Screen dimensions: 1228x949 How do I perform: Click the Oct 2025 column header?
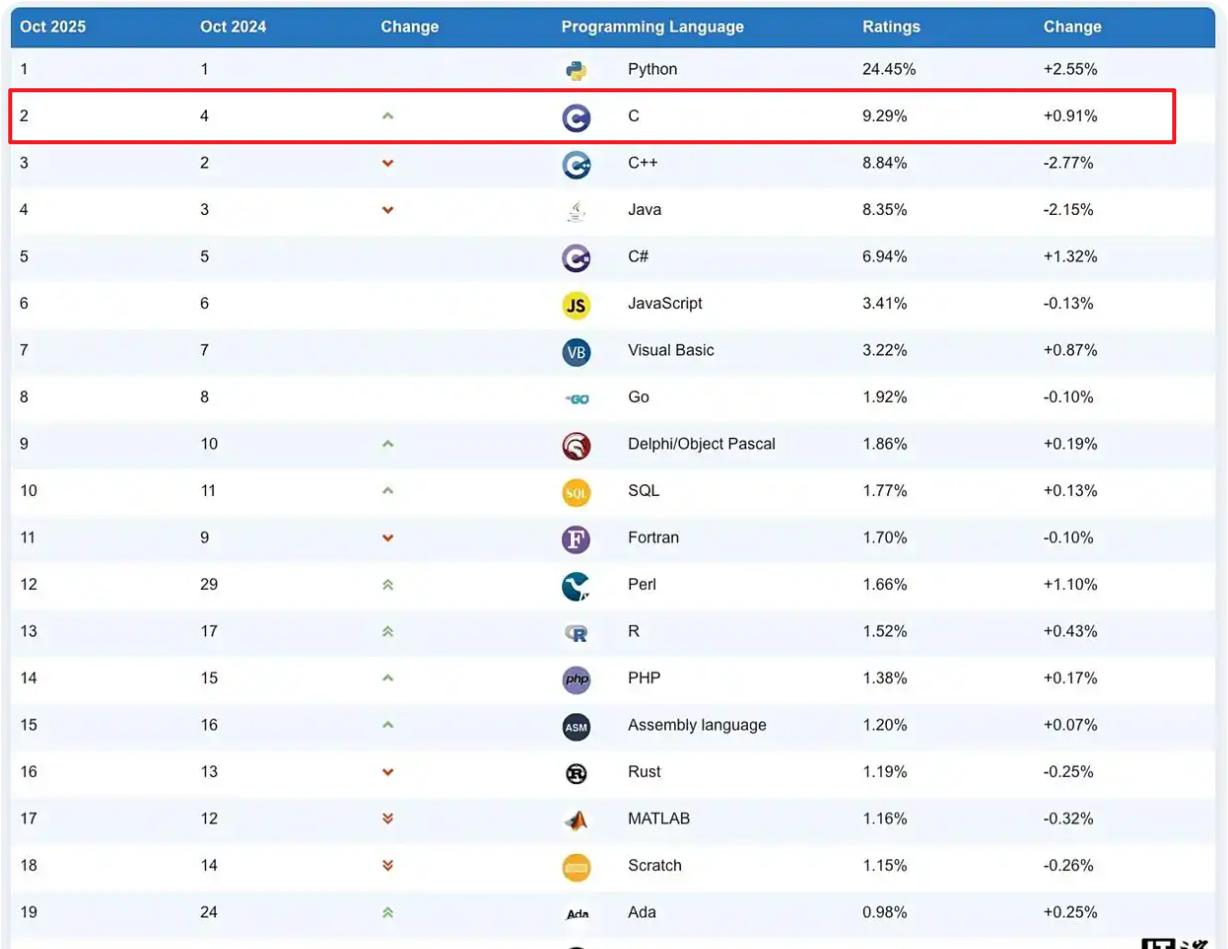53,27
